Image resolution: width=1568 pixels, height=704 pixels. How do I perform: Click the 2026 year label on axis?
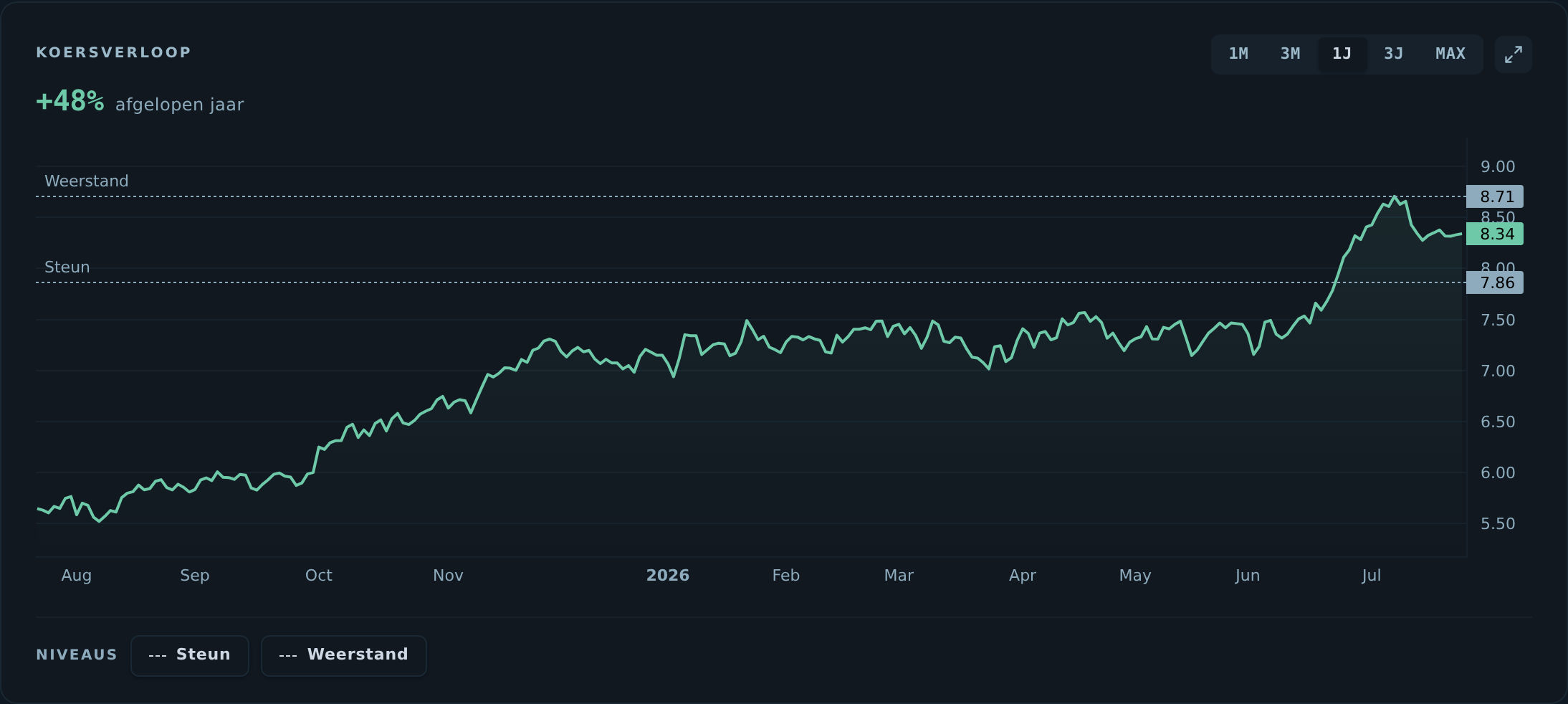[x=668, y=576]
